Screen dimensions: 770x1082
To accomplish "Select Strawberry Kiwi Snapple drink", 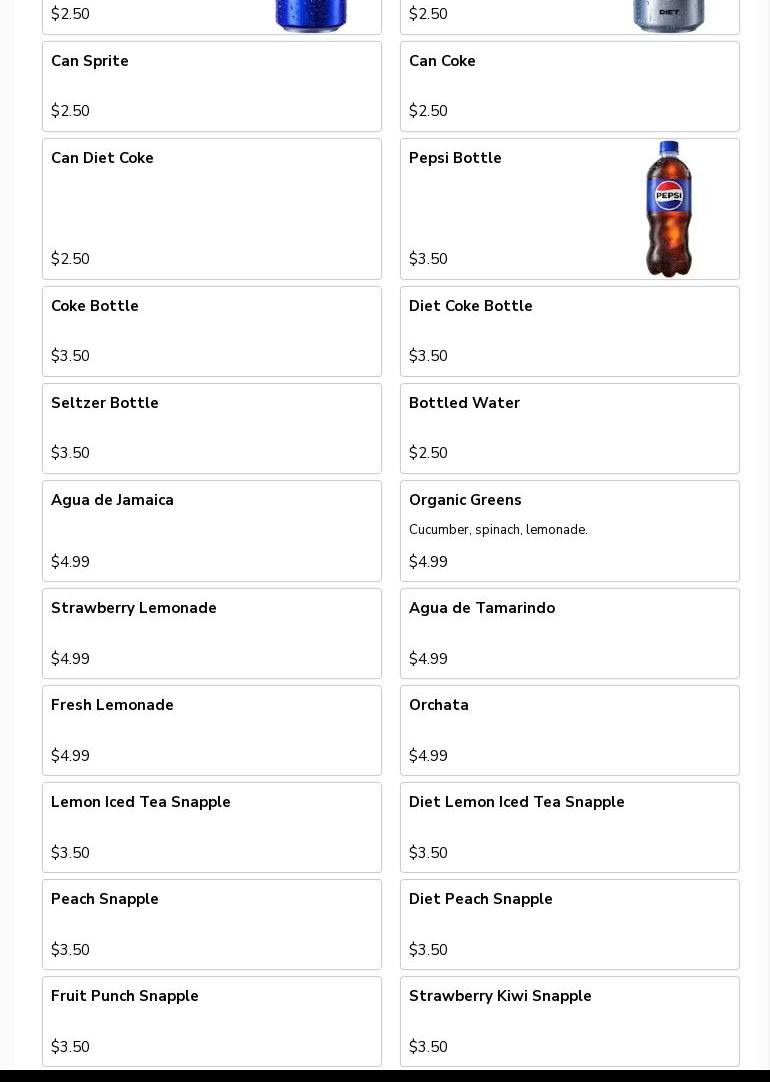I will 570,1021.
